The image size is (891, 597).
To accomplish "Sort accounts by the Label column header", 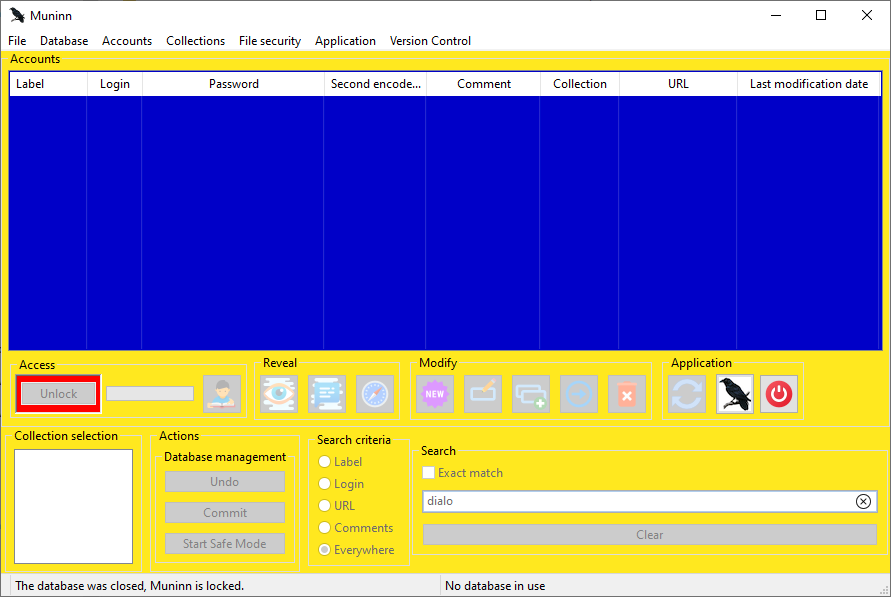I will [x=48, y=84].
